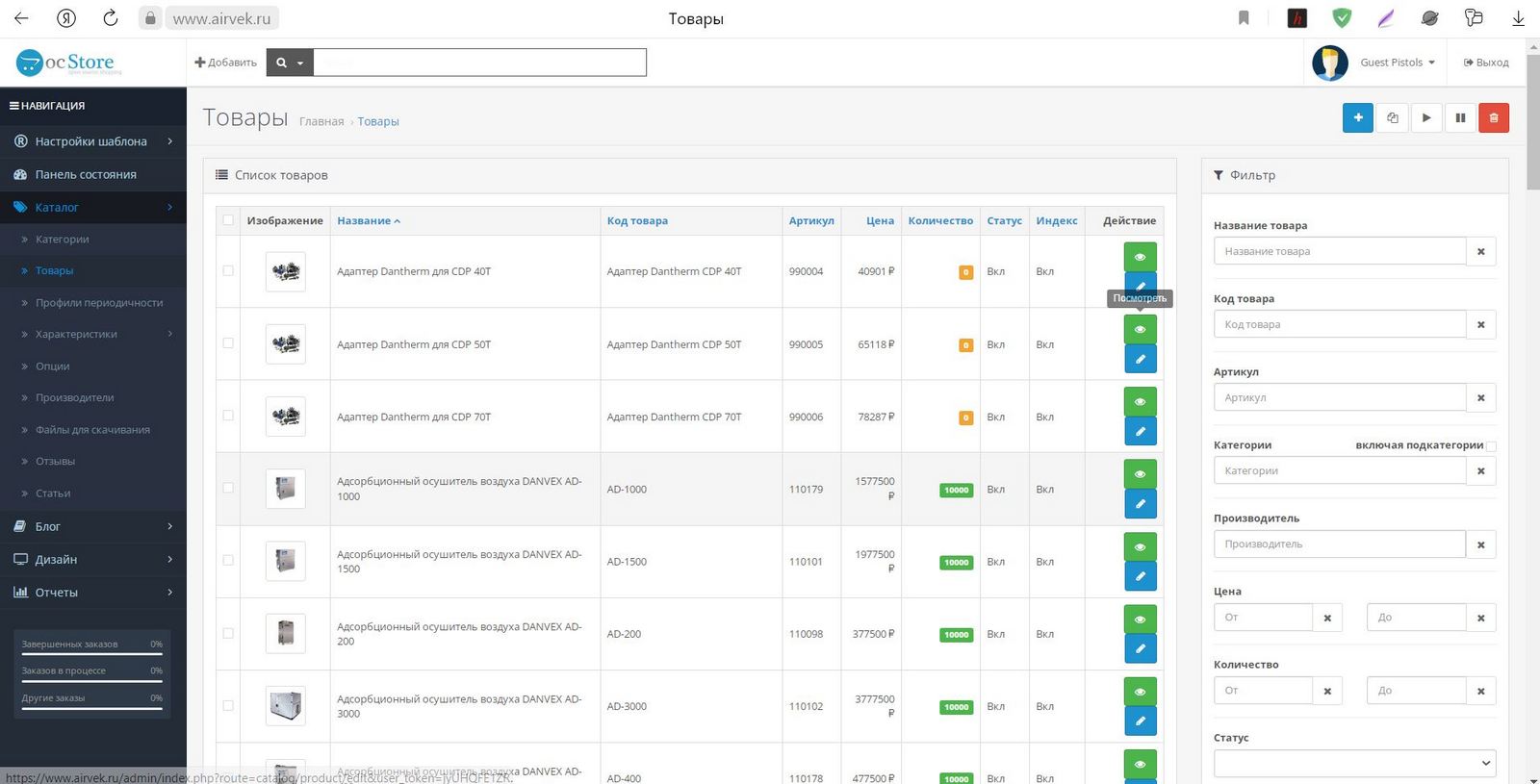
Task: Clear the Код товара filter field
Action: [1480, 324]
